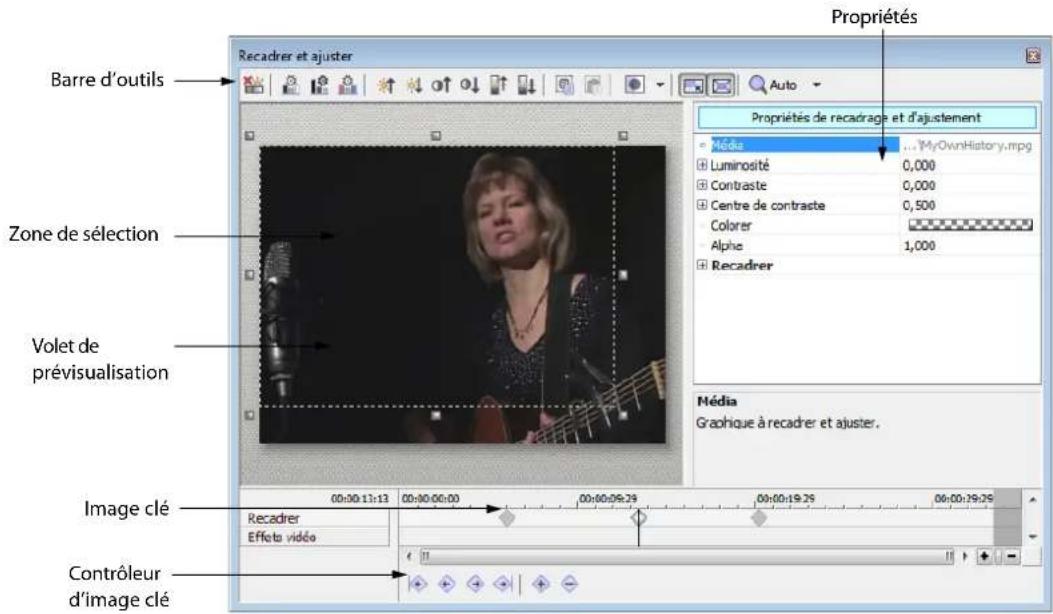The width and height of the screenshot is (1053, 614).
Task: Delete the keyframe with the minus diamond
Action: click(x=569, y=584)
